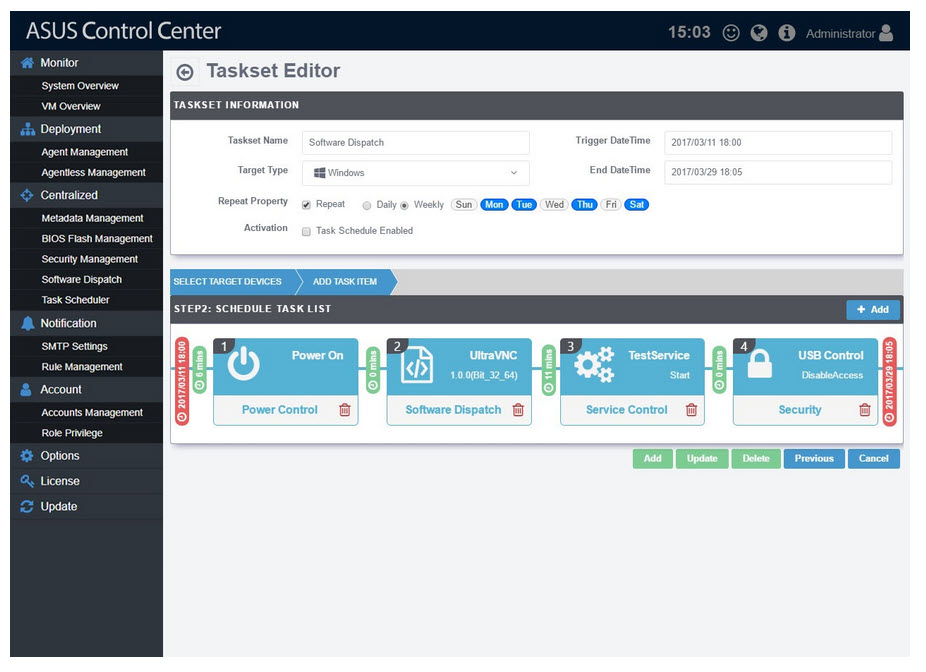926x672 pixels.
Task: Click the Monitor home icon in sidebar
Action: 27,63
